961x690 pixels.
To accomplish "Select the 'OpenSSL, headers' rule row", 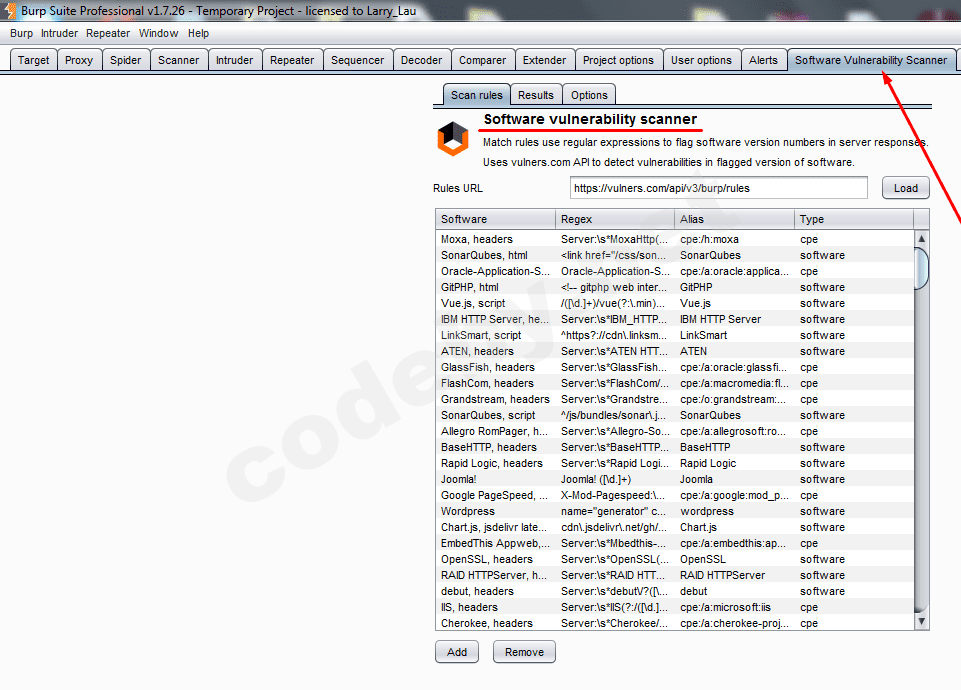I will tap(674, 559).
